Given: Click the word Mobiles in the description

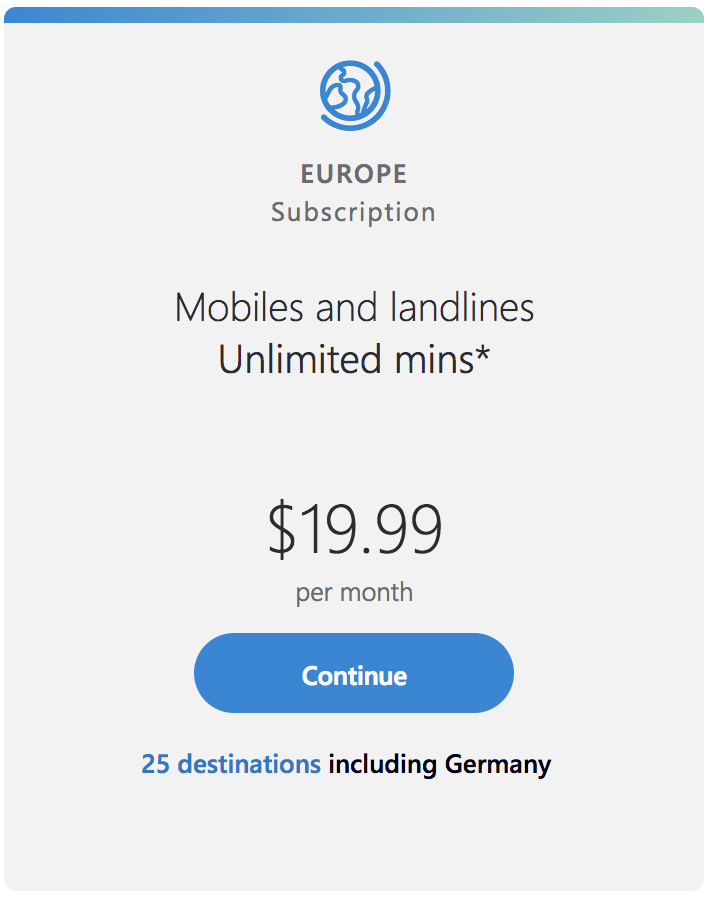Looking at the screenshot, I should click(x=239, y=308).
